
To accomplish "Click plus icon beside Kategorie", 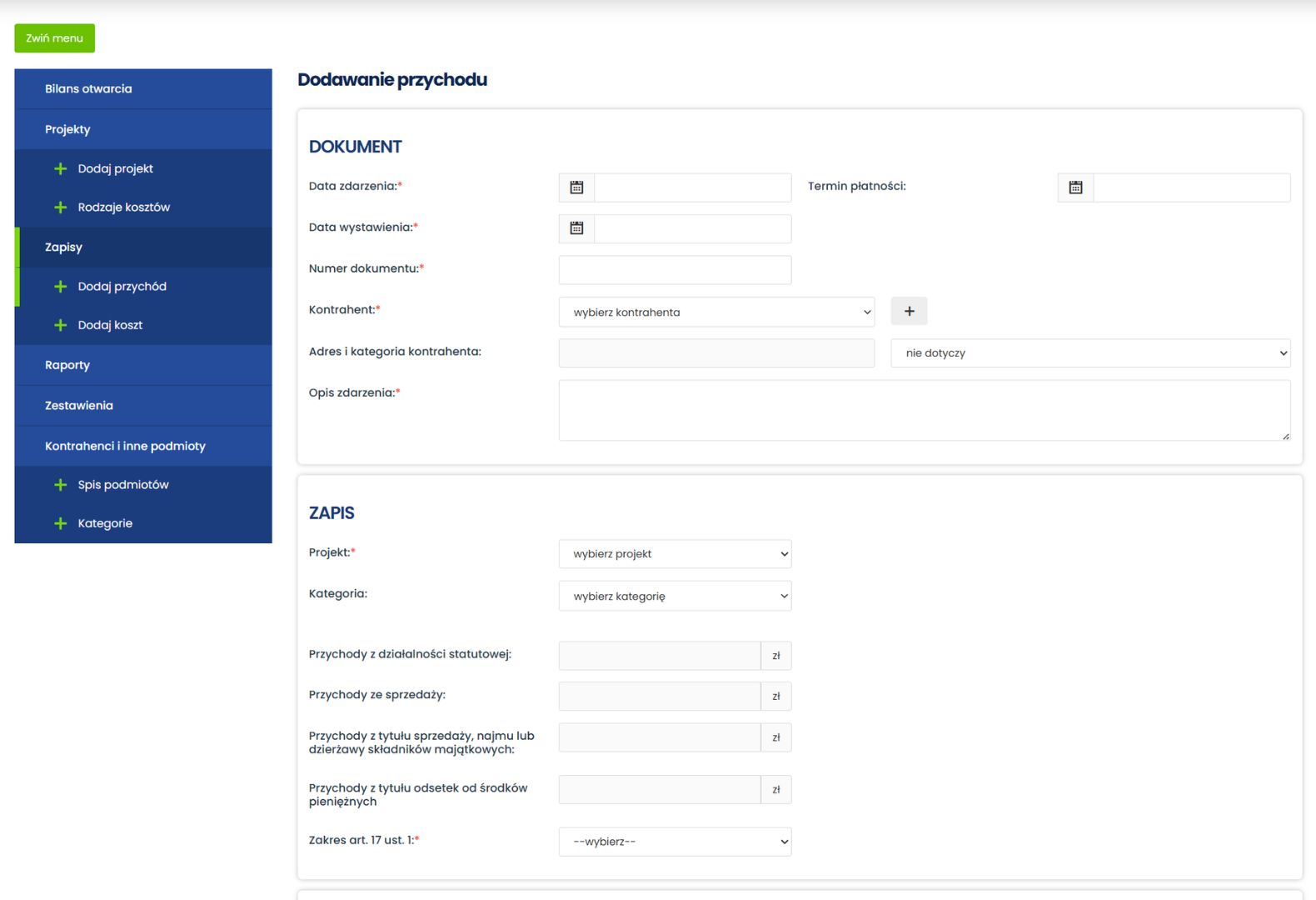I will (x=60, y=523).
